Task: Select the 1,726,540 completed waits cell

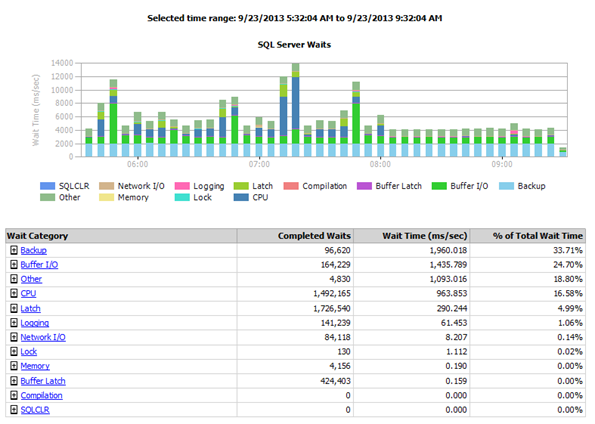Action: [296, 308]
